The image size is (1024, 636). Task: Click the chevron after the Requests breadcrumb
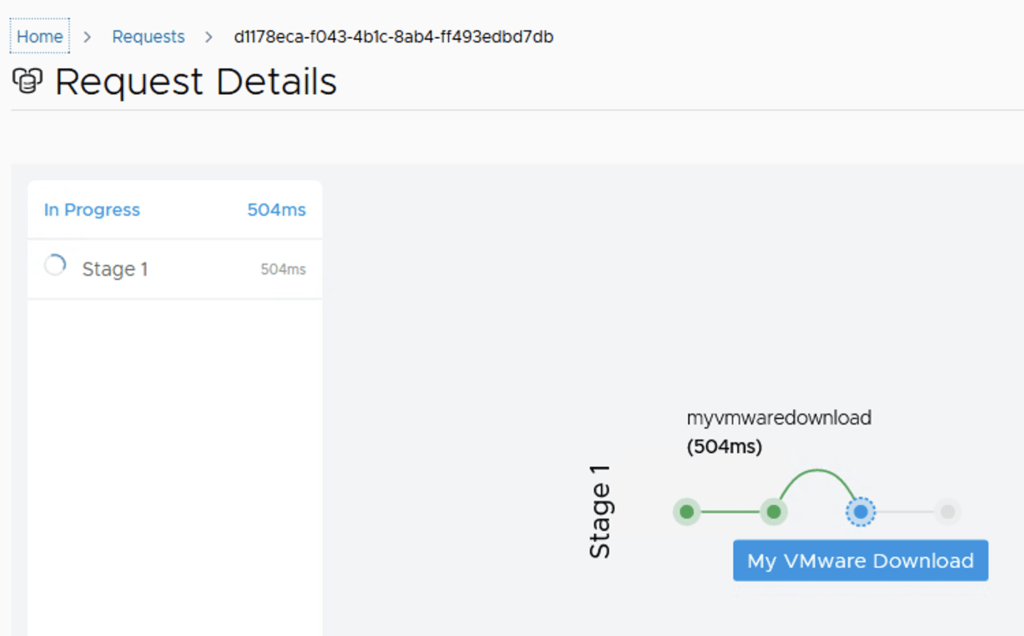click(209, 37)
